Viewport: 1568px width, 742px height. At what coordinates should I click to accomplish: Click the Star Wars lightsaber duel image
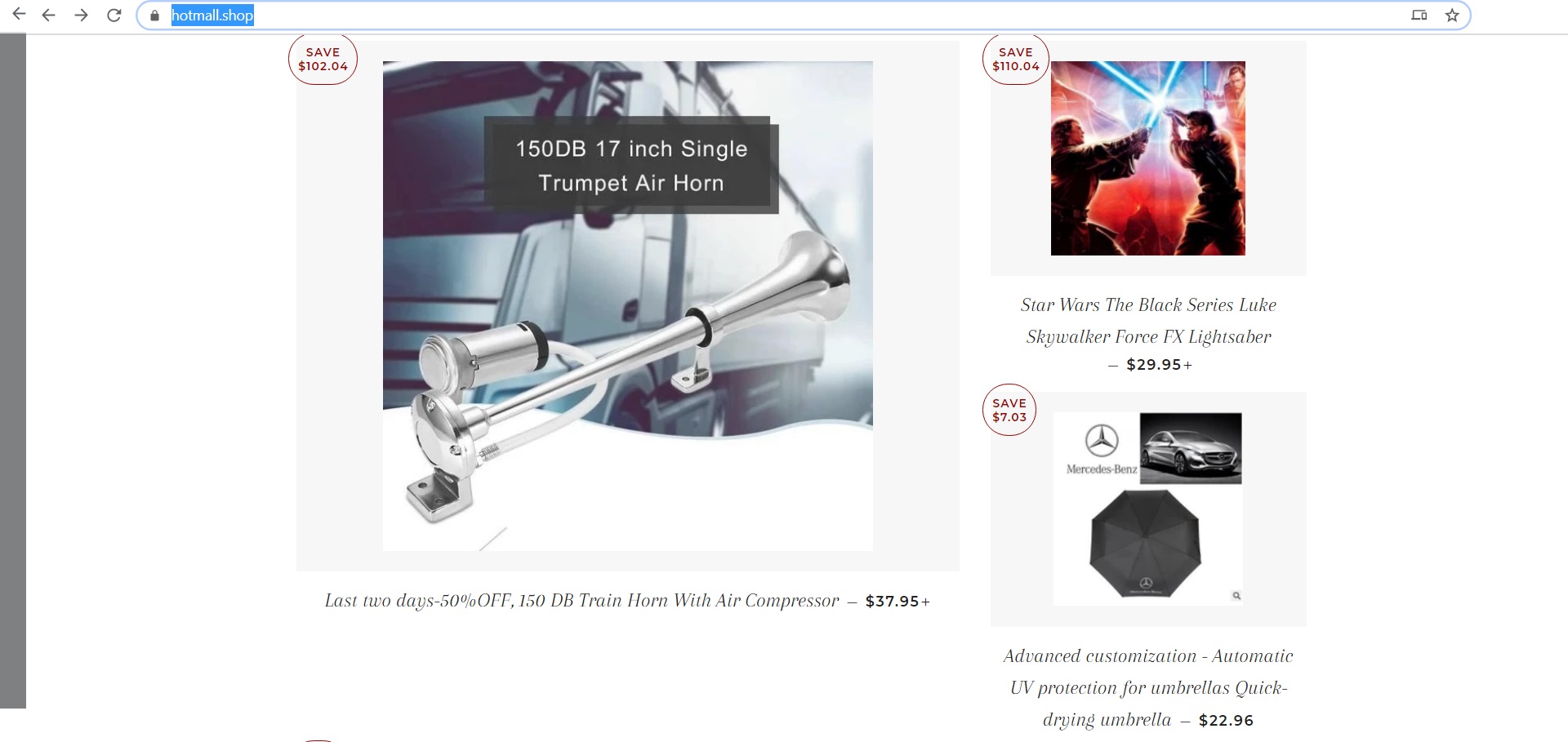click(1148, 158)
